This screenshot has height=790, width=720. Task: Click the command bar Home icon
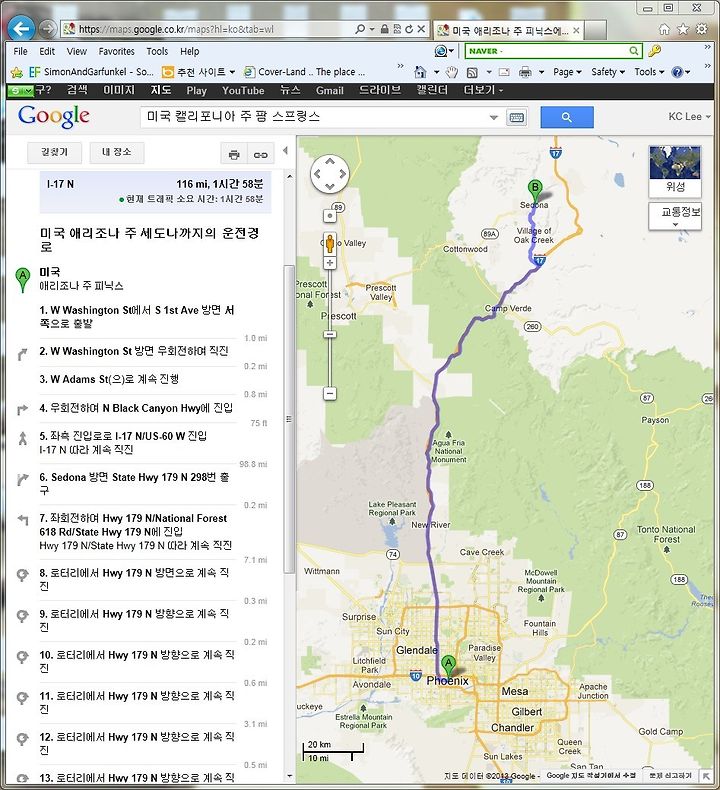420,72
